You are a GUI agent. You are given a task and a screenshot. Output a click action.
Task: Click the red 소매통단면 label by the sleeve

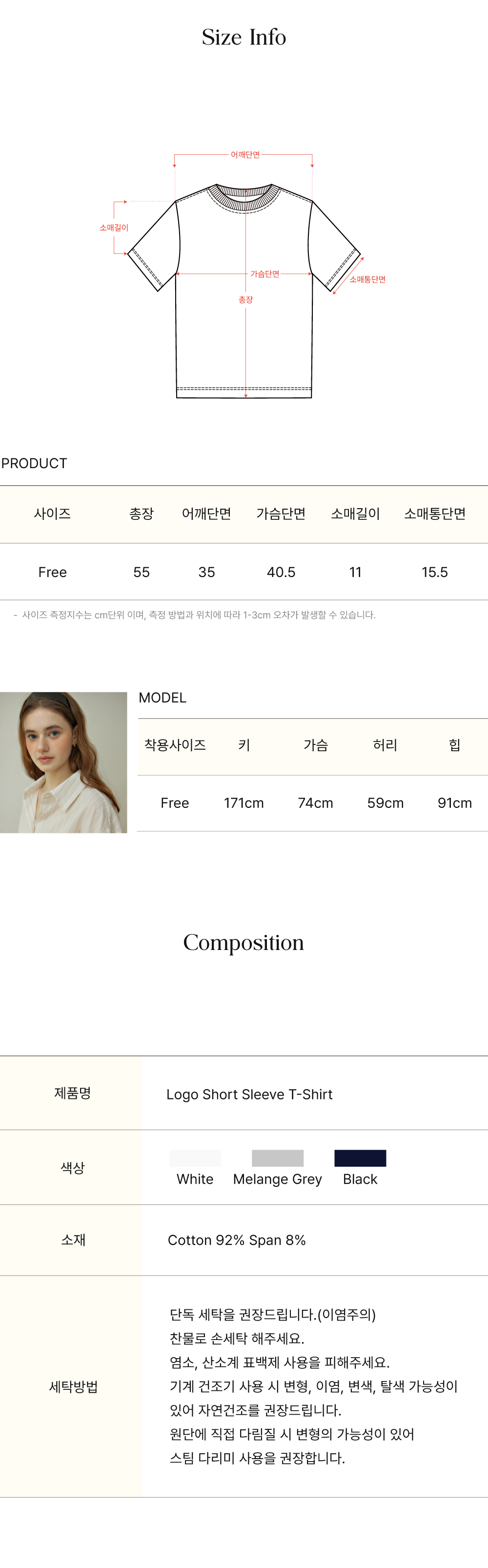click(367, 279)
